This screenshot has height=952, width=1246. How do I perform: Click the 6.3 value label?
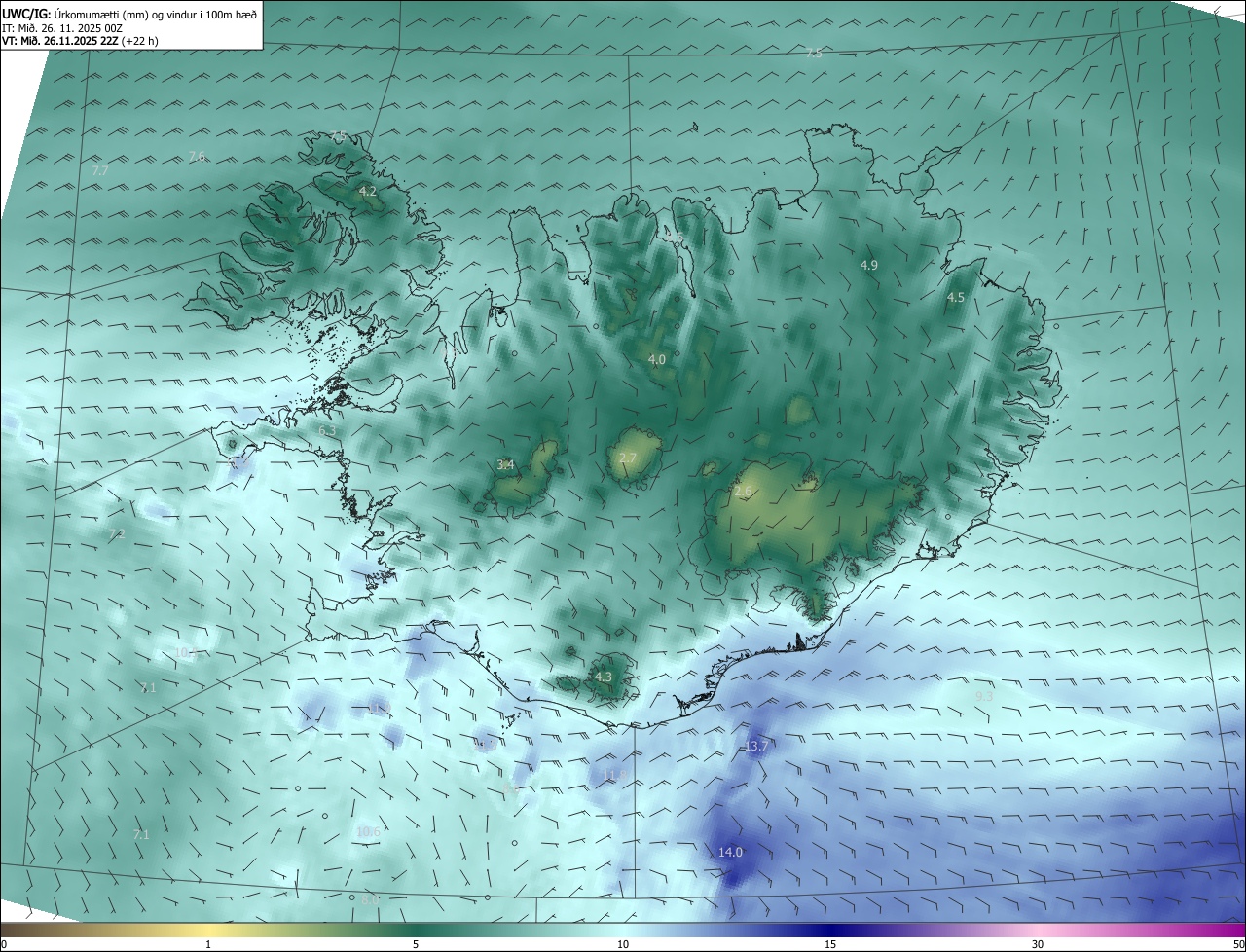327,429
